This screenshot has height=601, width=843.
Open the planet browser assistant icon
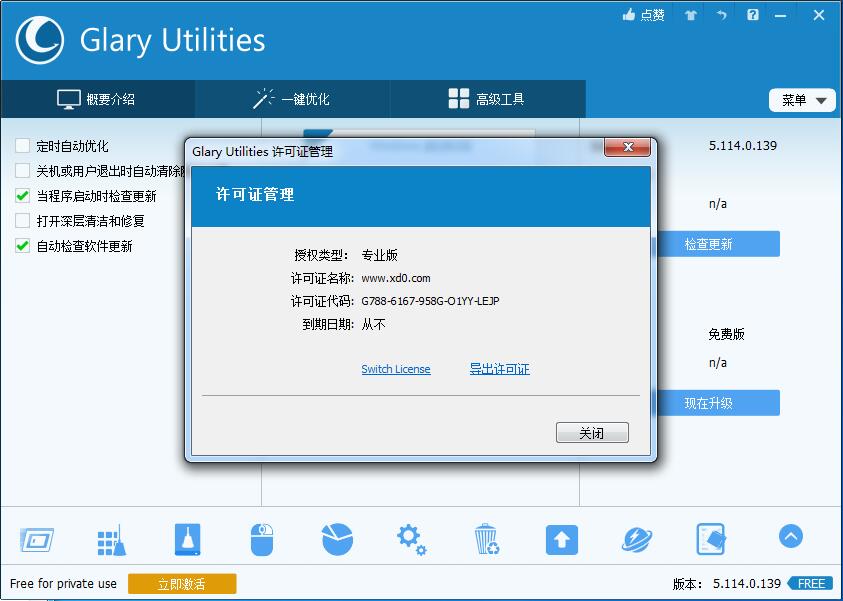tap(637, 540)
